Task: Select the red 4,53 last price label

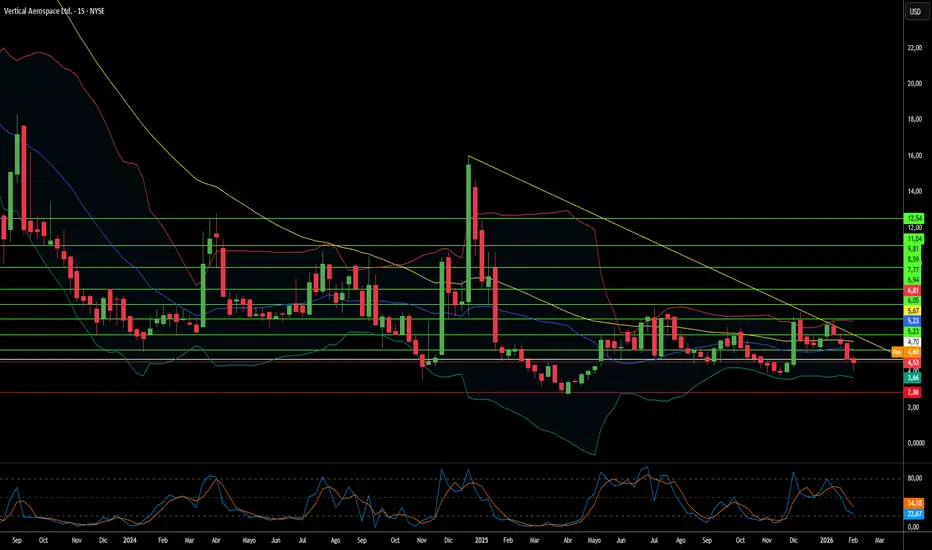Action: coord(913,363)
